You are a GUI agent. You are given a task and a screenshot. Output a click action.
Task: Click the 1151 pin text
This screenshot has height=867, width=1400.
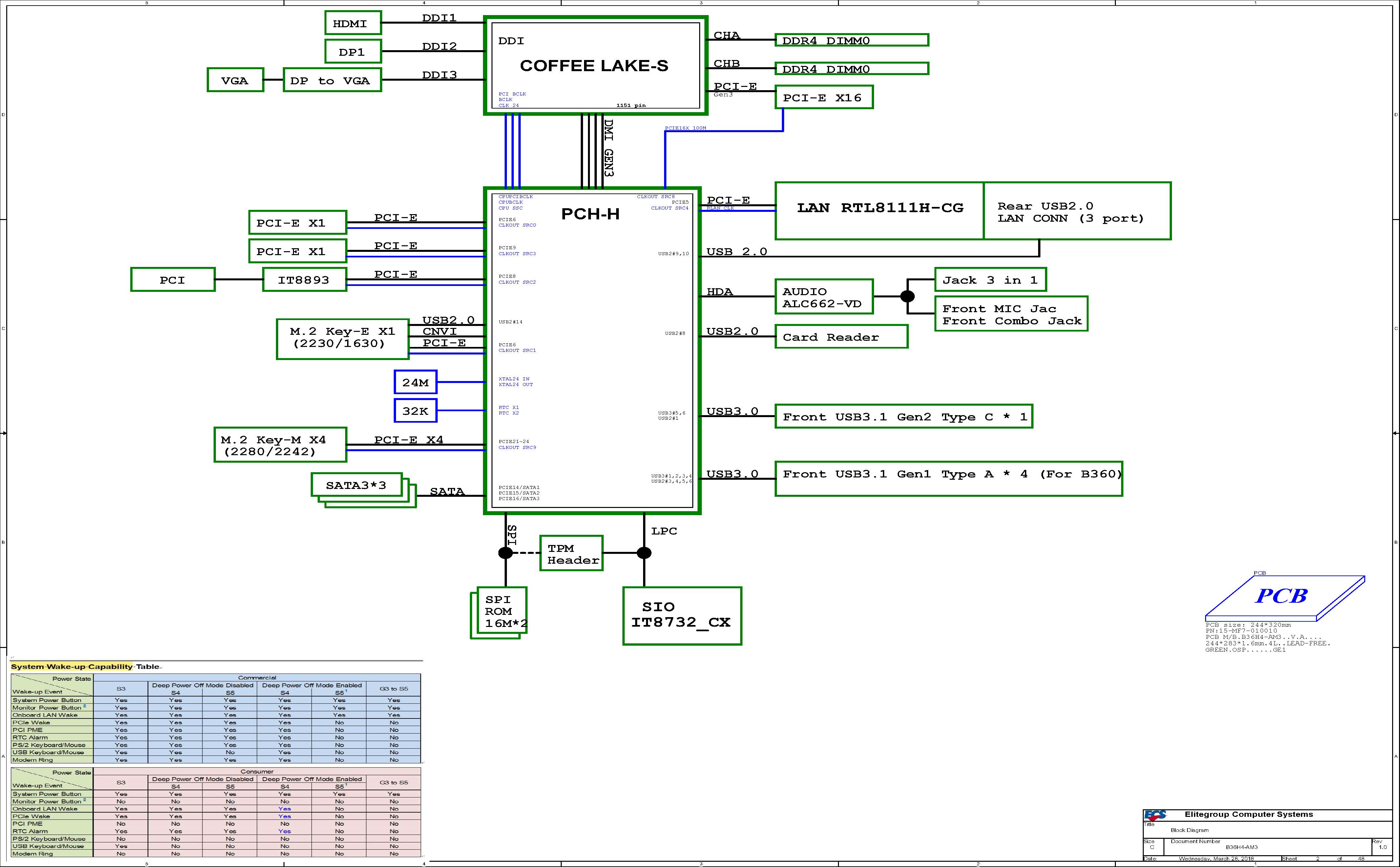click(631, 106)
